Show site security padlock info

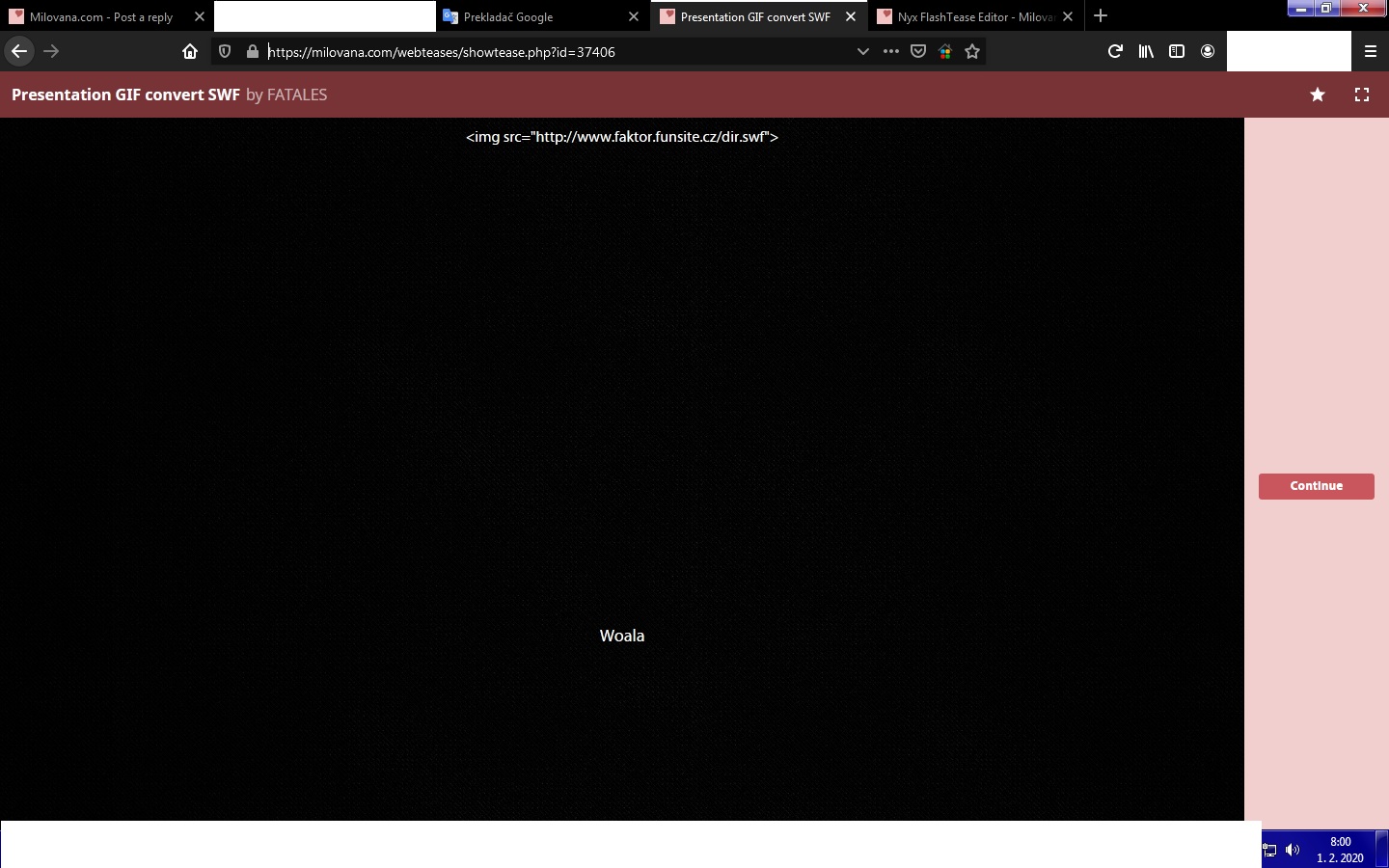coord(253,51)
